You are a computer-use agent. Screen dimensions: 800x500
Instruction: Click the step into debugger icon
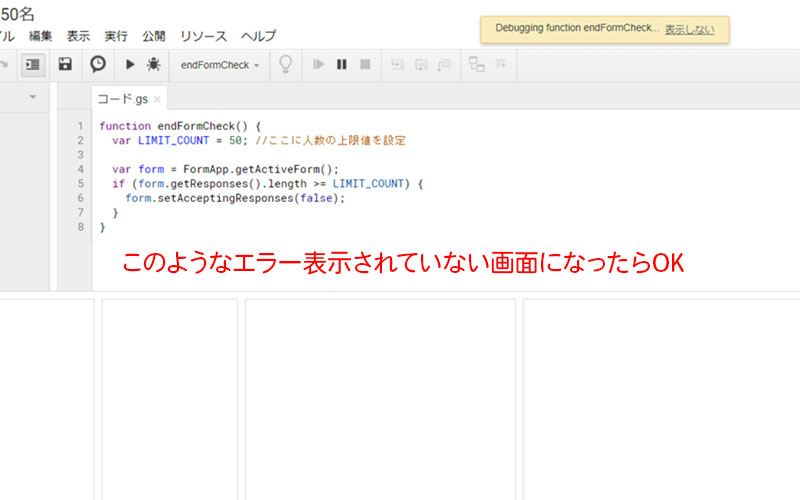pos(397,64)
